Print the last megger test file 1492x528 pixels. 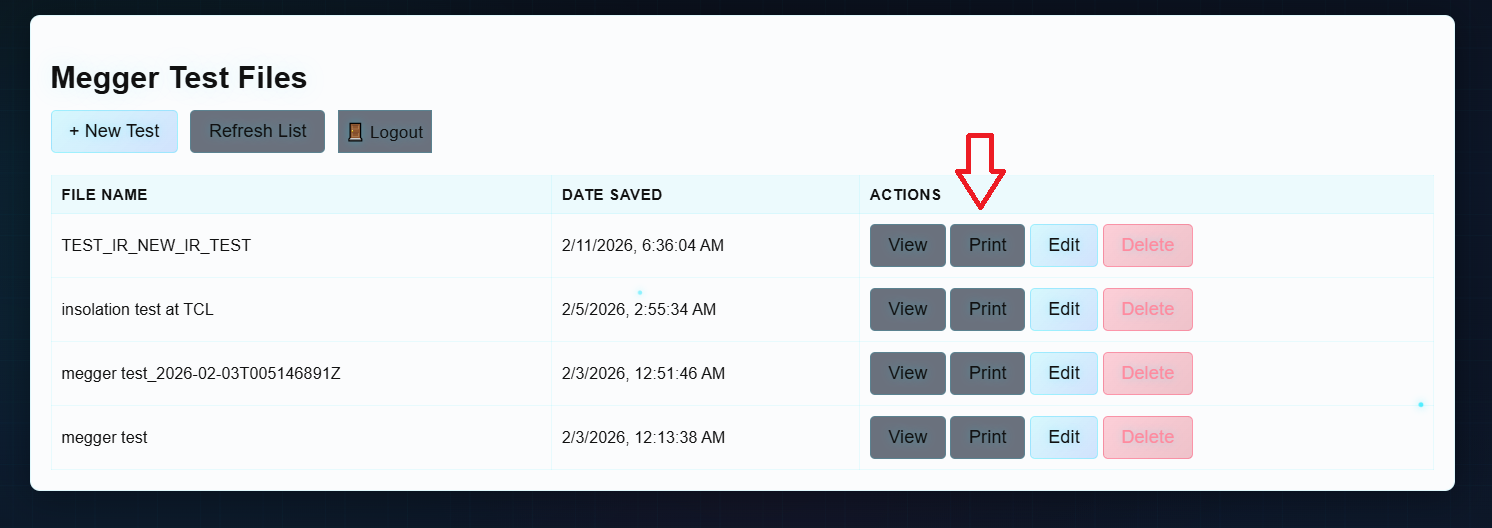(x=987, y=437)
